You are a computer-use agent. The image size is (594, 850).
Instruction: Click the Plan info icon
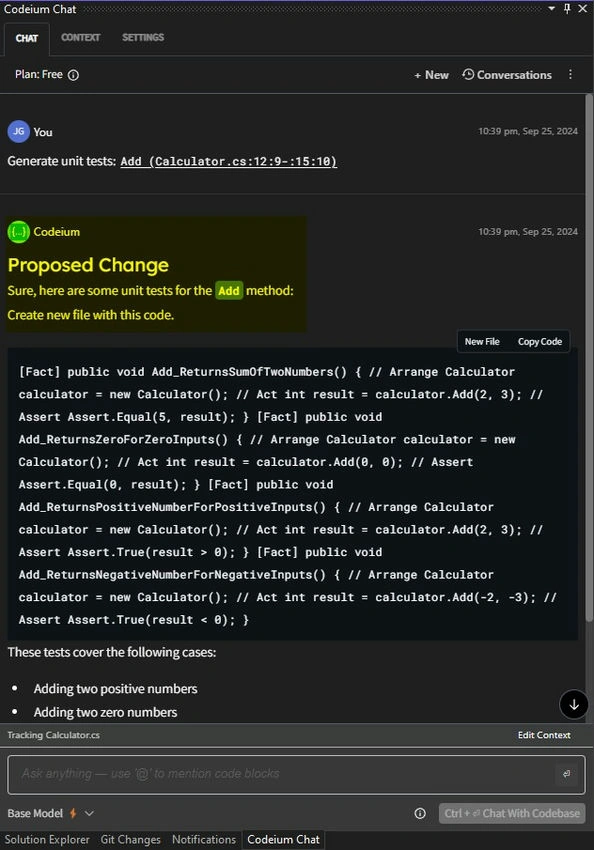point(73,75)
